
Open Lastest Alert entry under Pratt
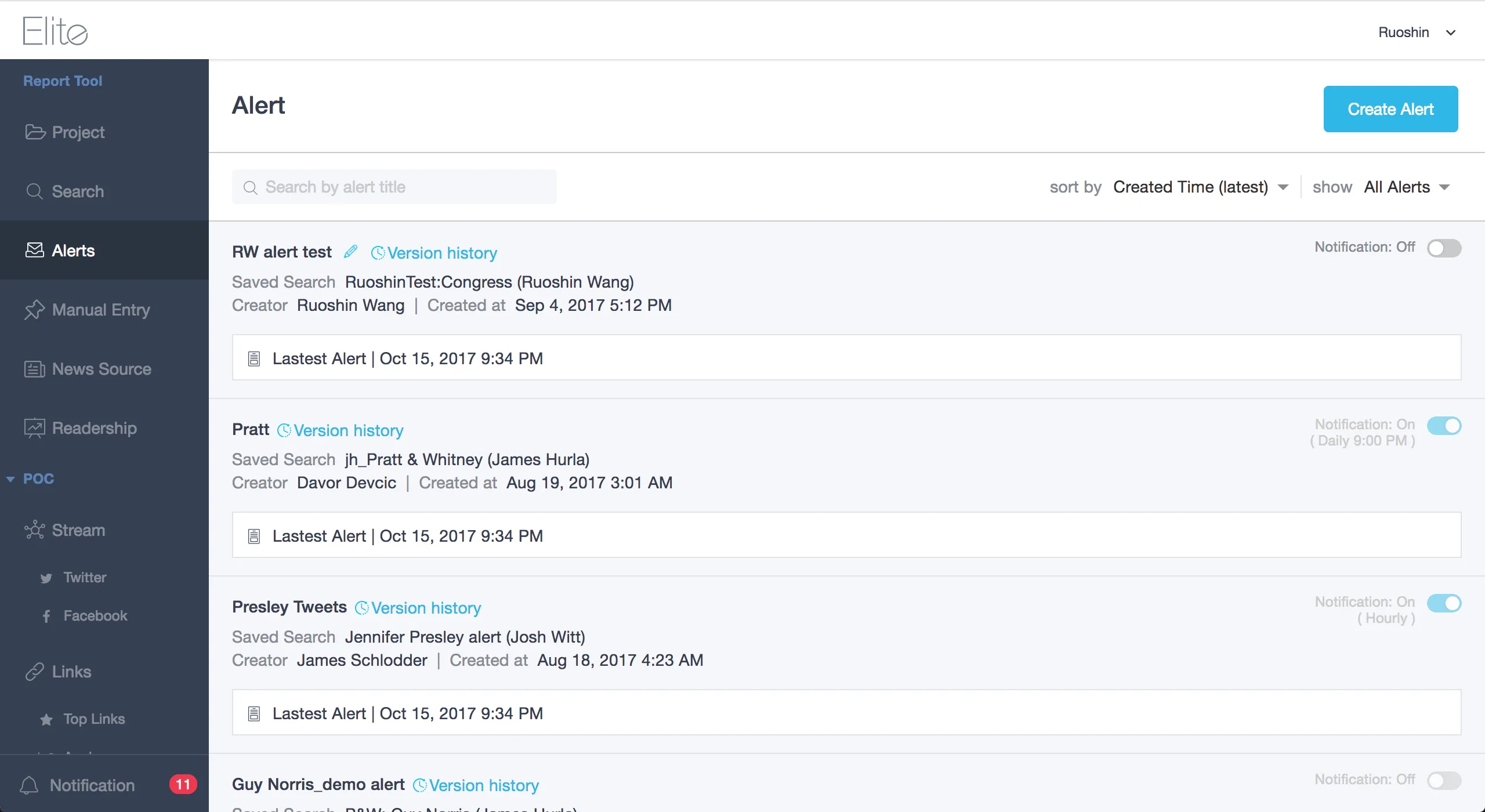846,535
